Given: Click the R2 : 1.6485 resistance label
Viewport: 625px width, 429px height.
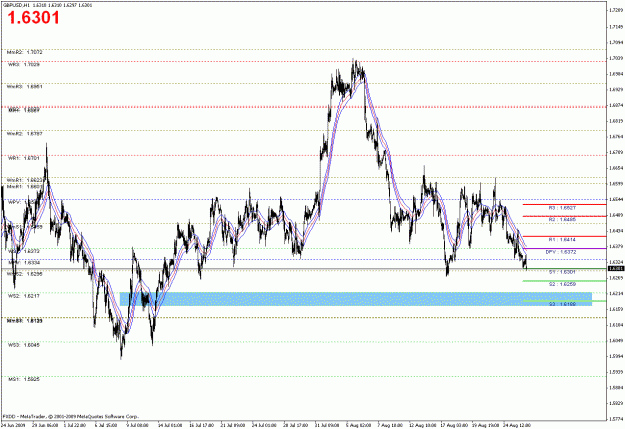Looking at the screenshot, I should [562, 219].
